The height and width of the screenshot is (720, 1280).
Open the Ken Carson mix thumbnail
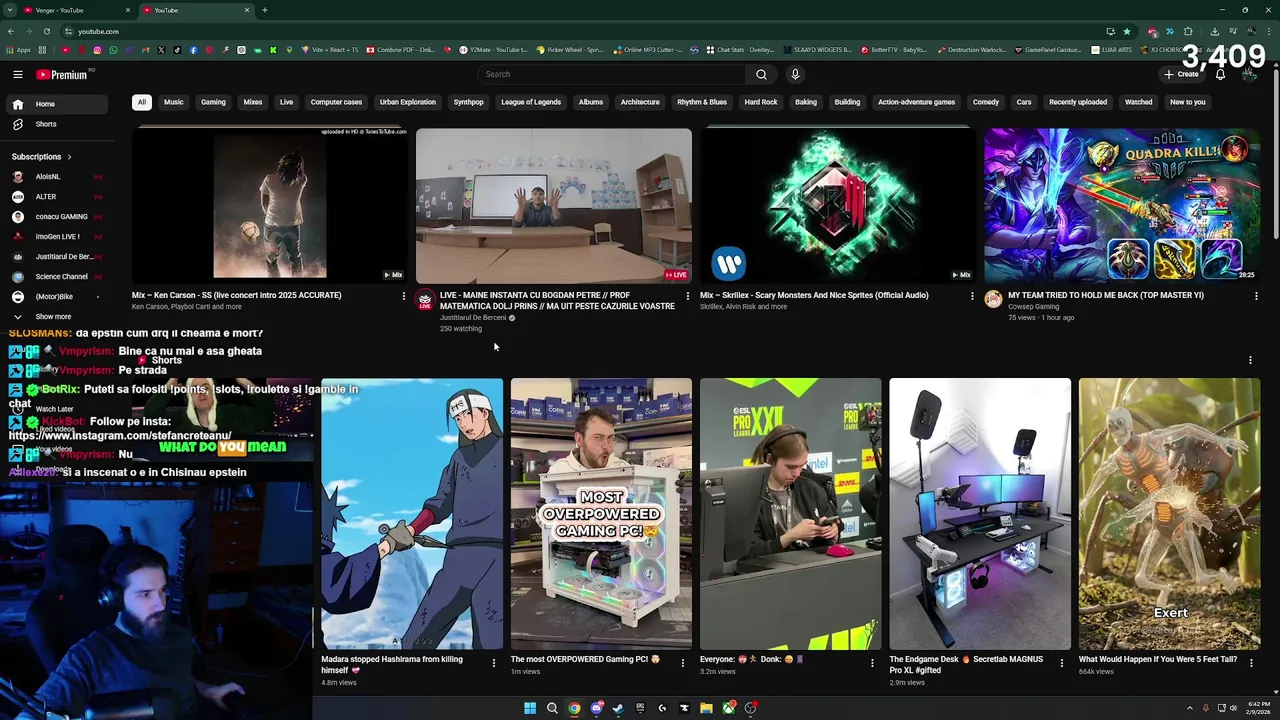(270, 205)
